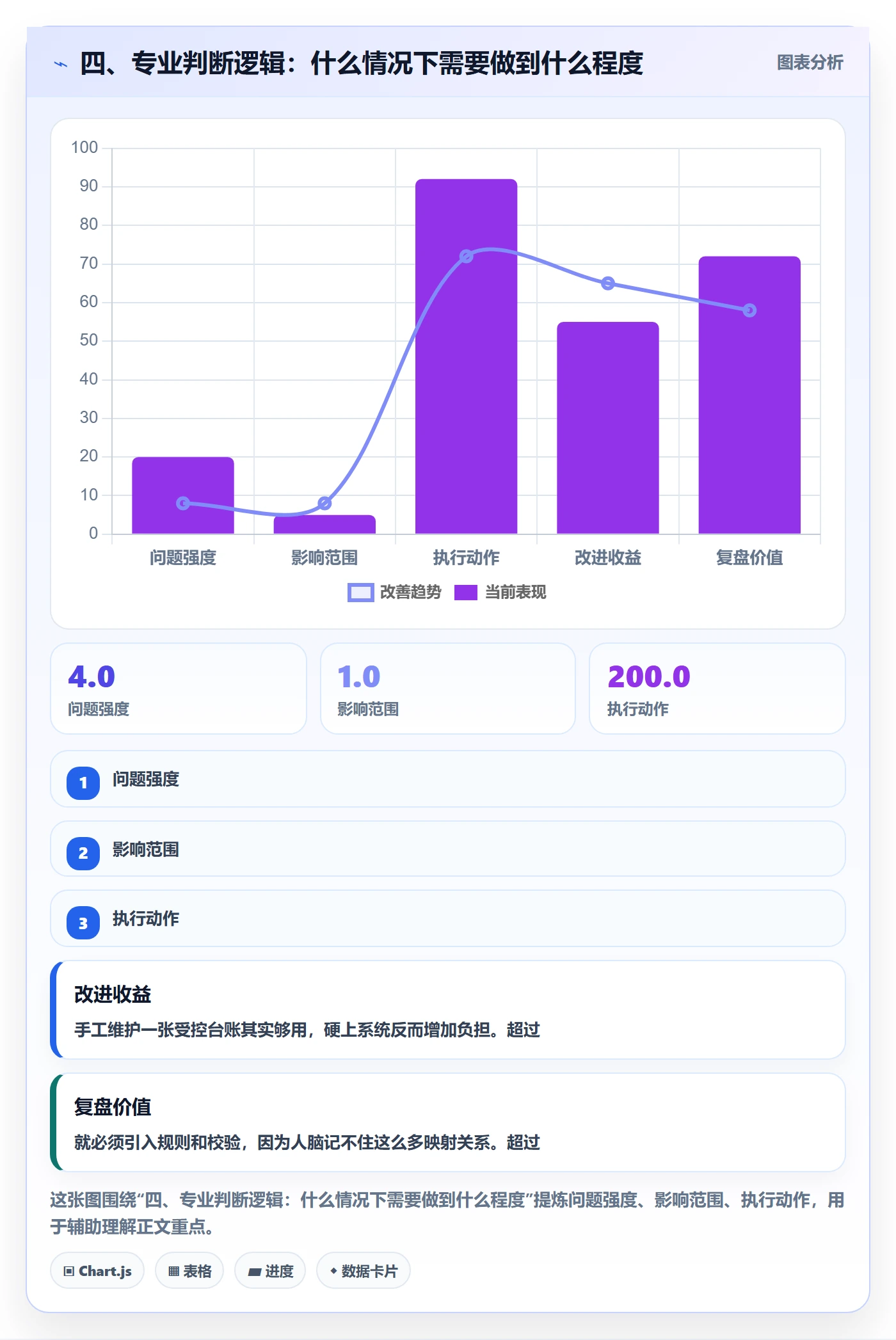The image size is (896, 1340).
Task: Click the text starting 手工维护一张受控台账
Action: [307, 1030]
